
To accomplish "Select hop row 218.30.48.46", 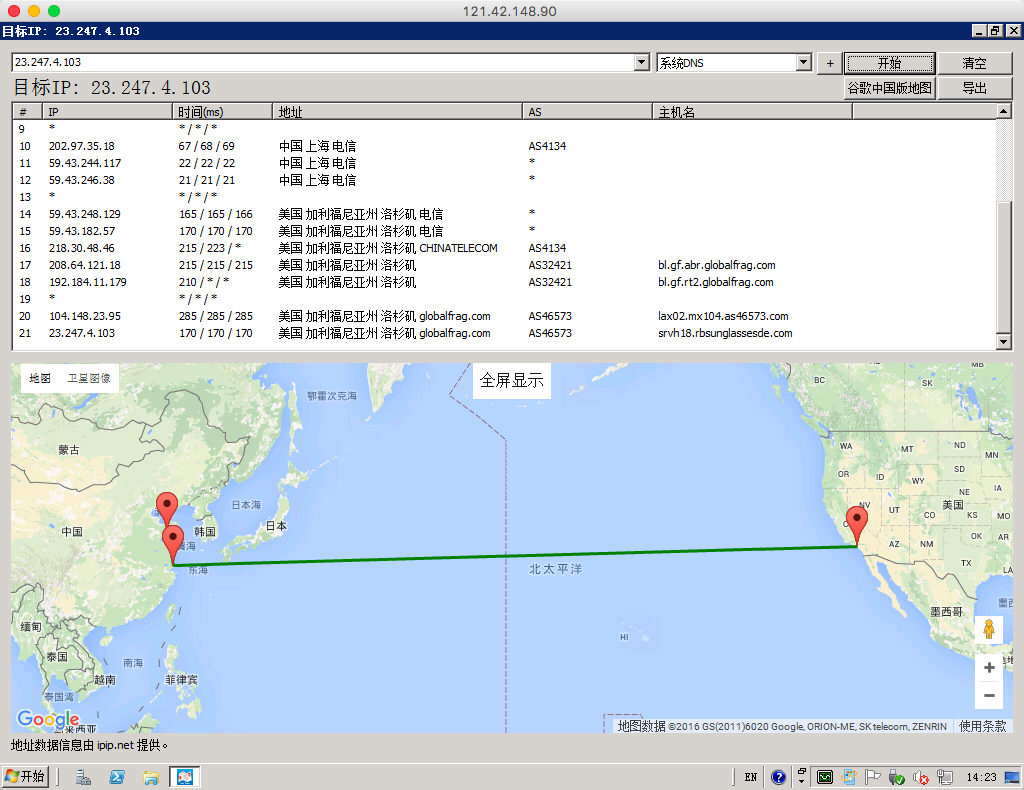I will (504, 248).
